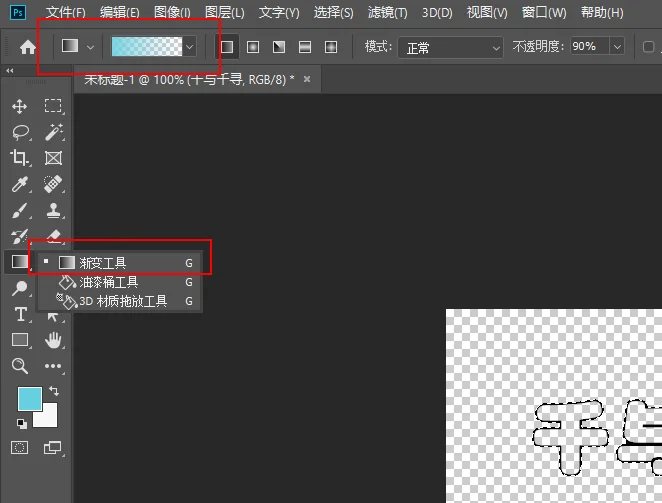Collapse the tools panel with double arrows
662x503 pixels.
tap(10, 71)
